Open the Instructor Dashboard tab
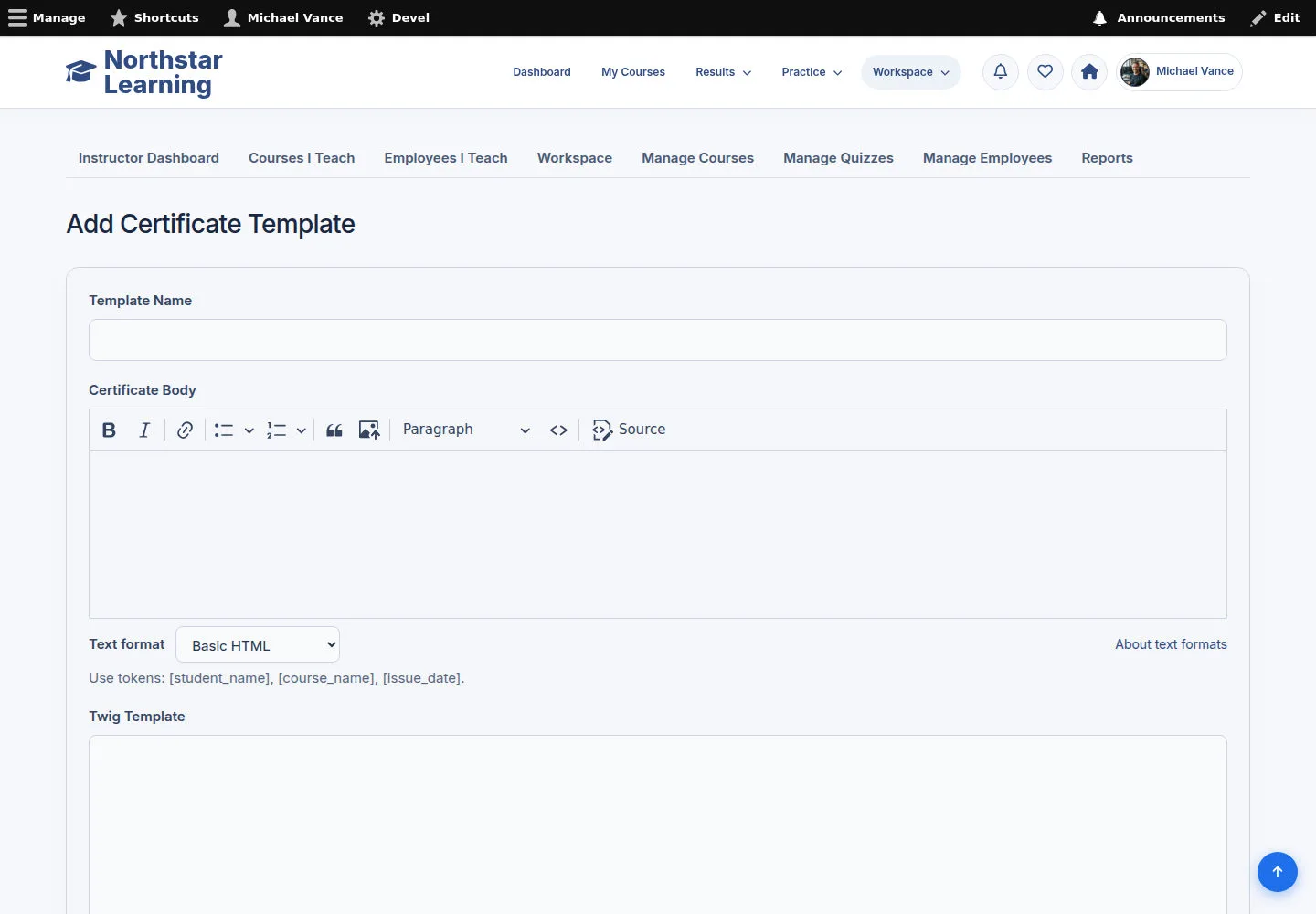Screen dimensions: 1316x914 coord(149,158)
